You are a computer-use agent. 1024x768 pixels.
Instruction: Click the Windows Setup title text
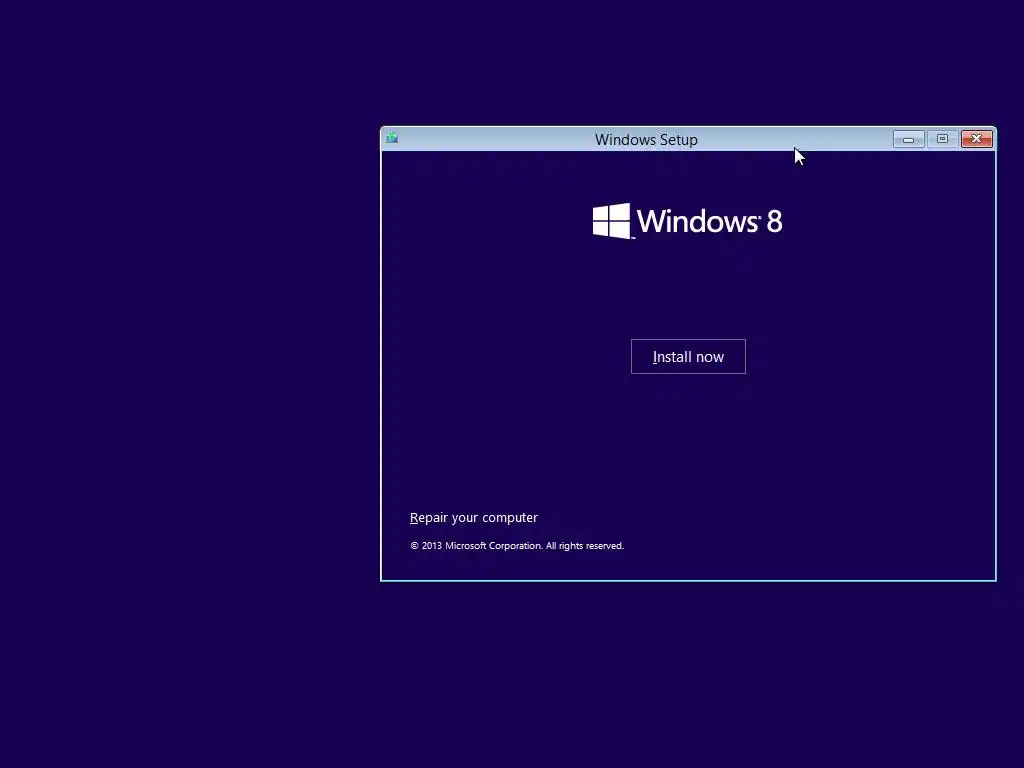(646, 139)
